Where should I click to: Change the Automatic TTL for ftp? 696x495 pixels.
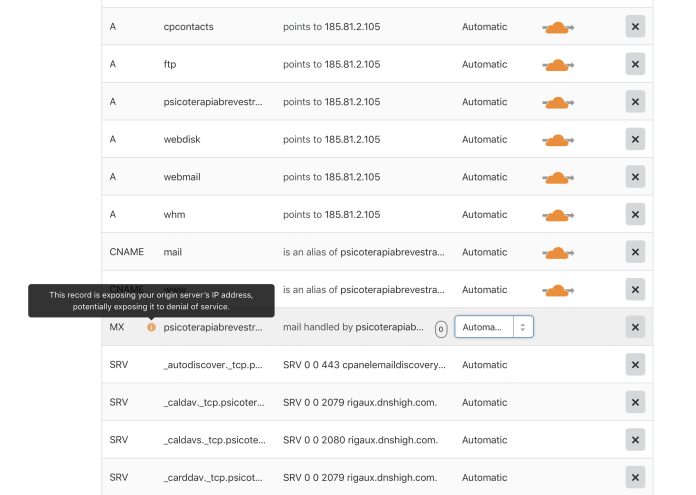[484, 64]
